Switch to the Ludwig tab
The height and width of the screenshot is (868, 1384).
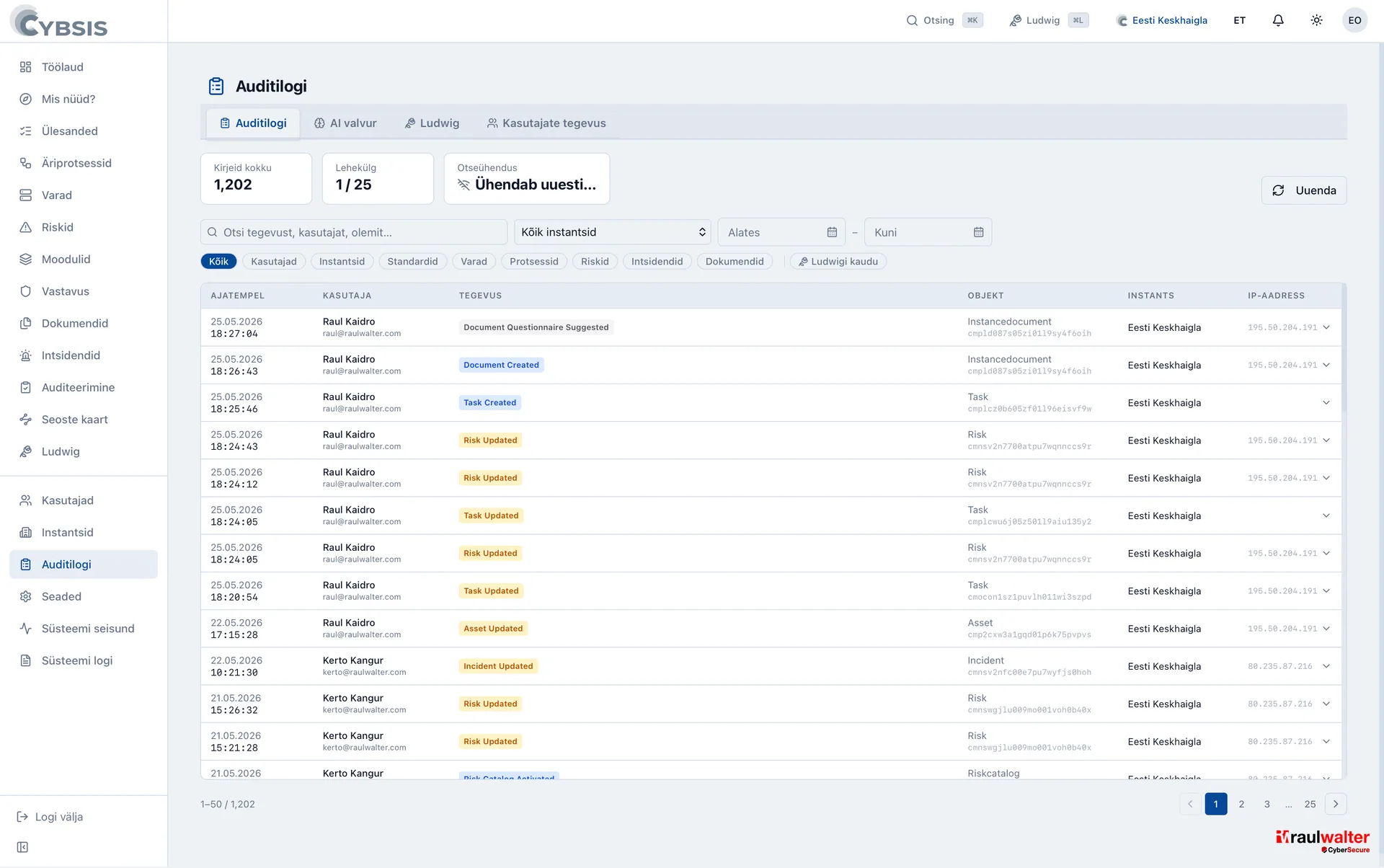[x=432, y=123]
